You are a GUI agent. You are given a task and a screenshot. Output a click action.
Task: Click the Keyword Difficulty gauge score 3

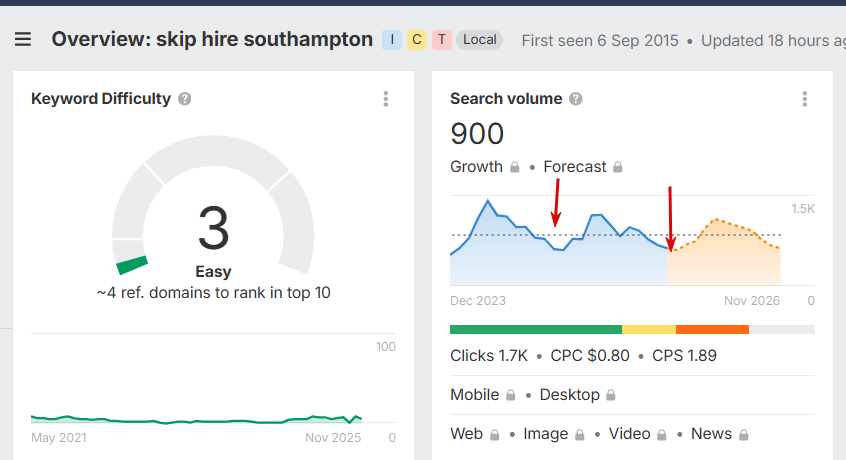[213, 228]
